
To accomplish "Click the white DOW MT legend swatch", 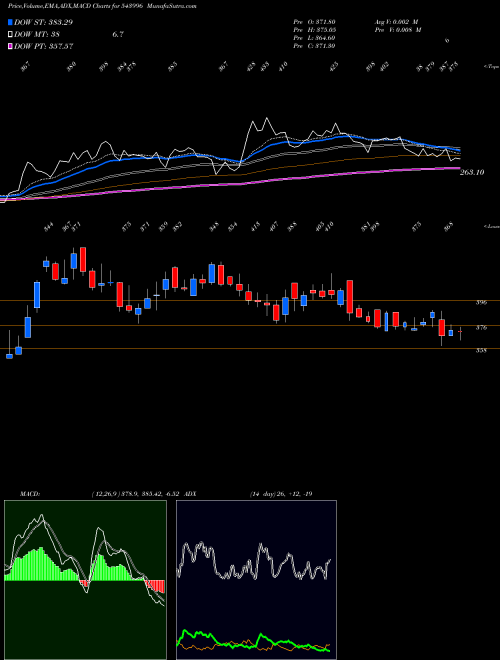I will pyautogui.click(x=11, y=35).
